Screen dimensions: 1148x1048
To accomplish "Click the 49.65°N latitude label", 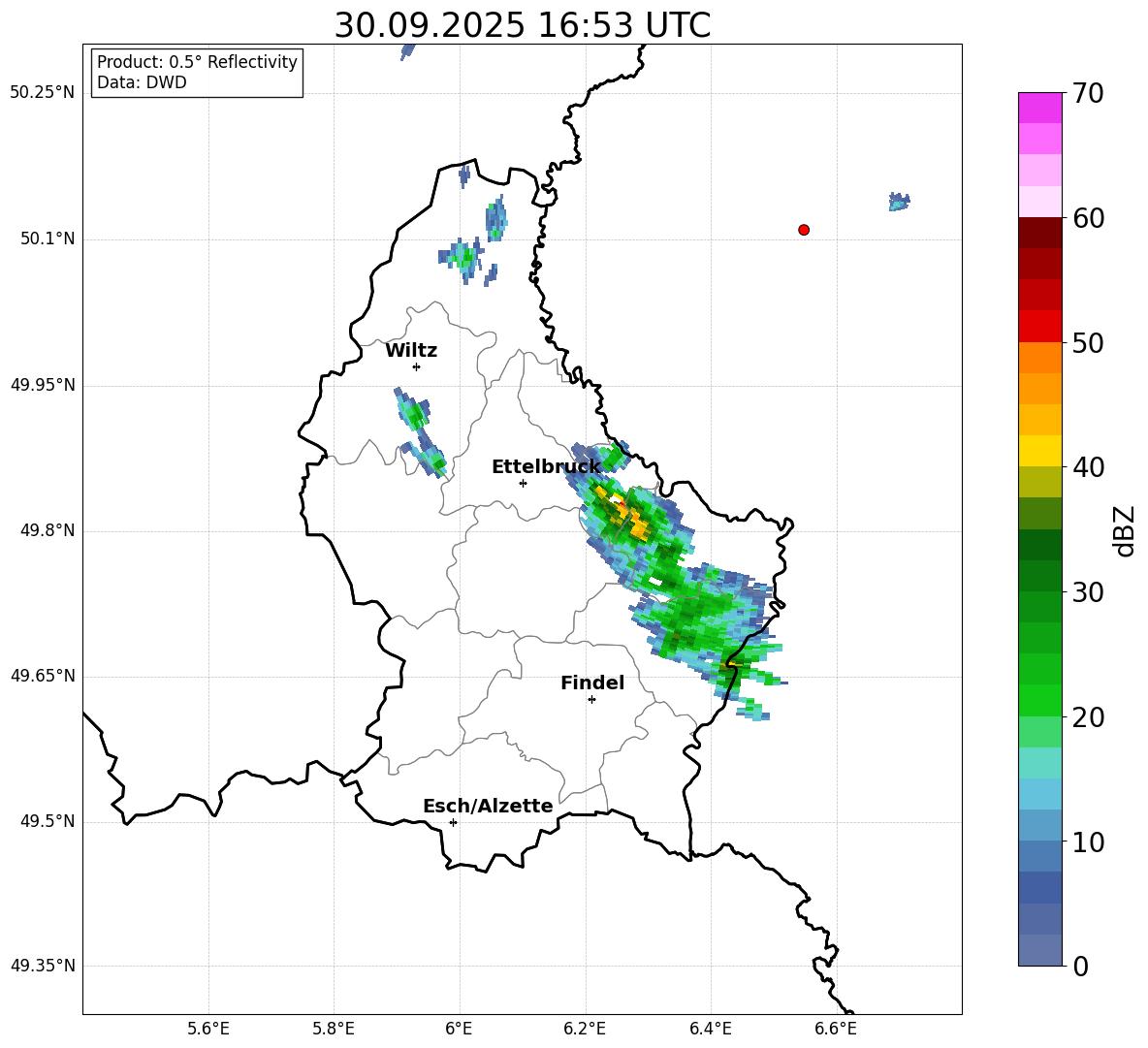I will 43,676.
